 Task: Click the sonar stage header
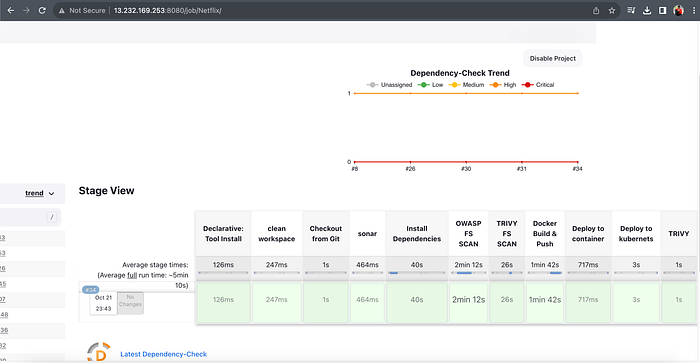pyautogui.click(x=367, y=234)
